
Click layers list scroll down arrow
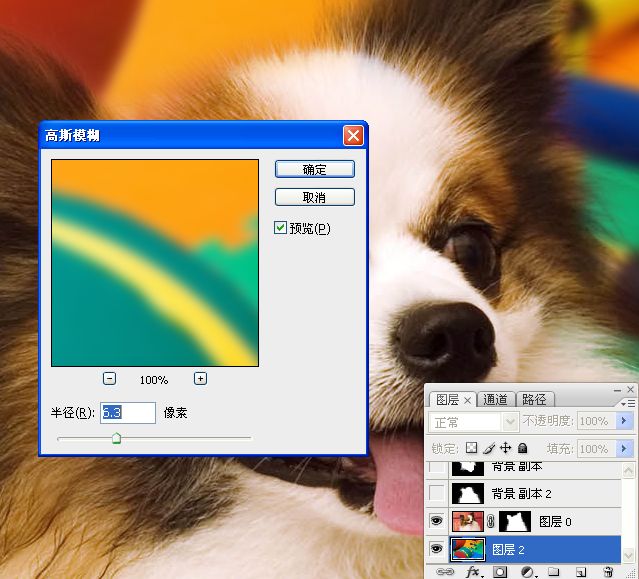tap(628, 555)
